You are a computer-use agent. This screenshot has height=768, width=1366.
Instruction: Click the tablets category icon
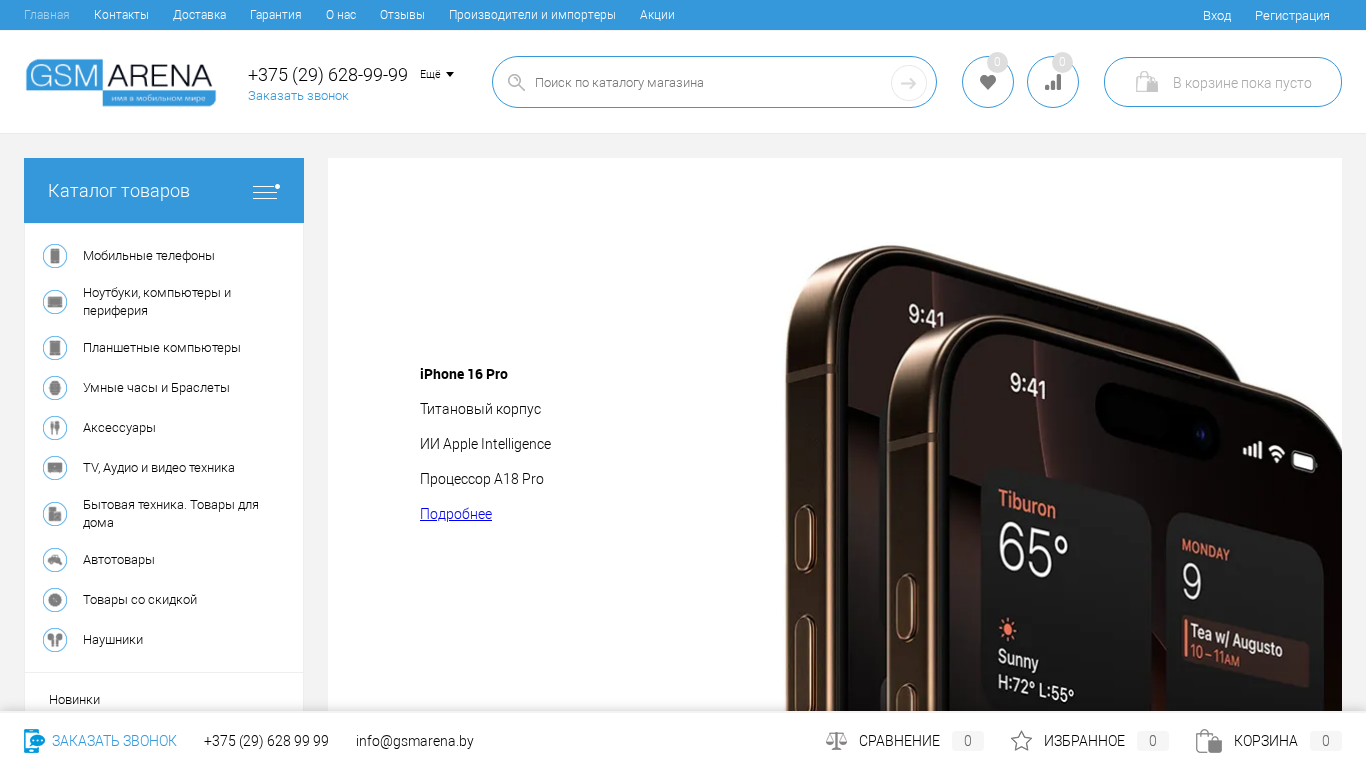tap(55, 348)
